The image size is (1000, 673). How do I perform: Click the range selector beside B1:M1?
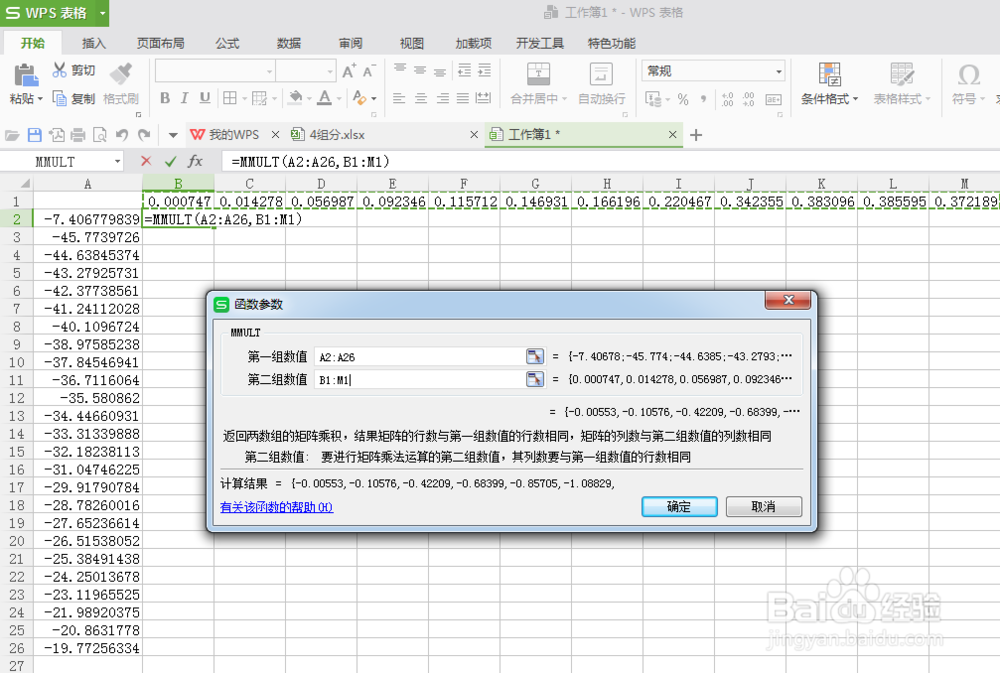536,379
